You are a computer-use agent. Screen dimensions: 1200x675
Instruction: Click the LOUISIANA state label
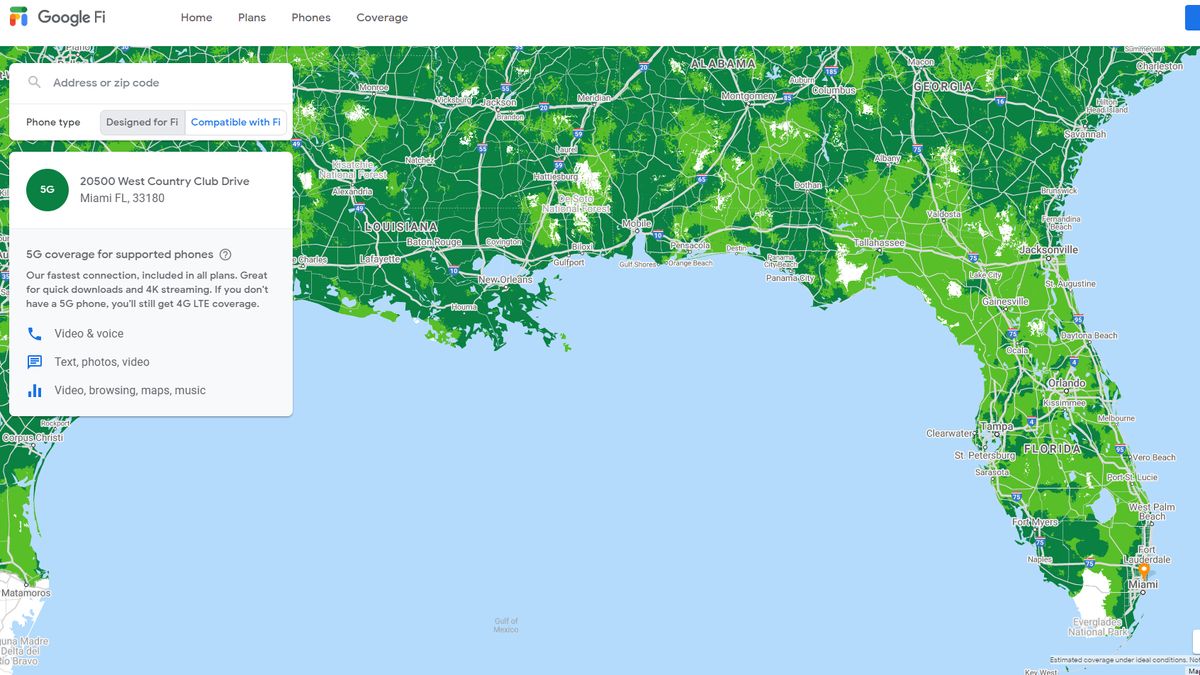pyautogui.click(x=401, y=227)
